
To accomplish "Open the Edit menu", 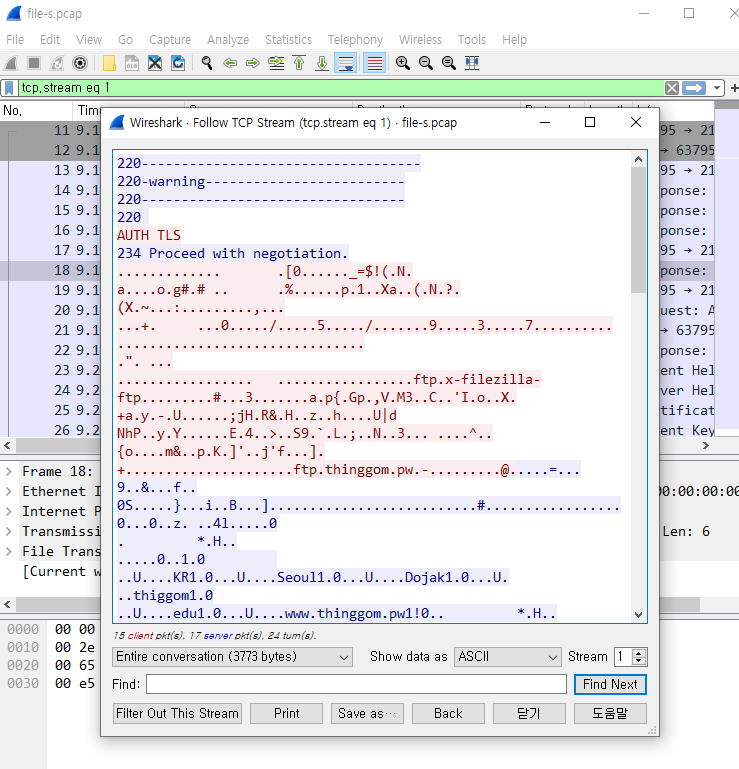I will point(50,40).
